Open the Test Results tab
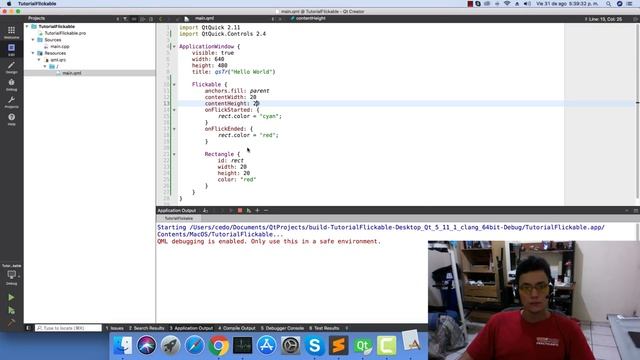 pos(324,328)
